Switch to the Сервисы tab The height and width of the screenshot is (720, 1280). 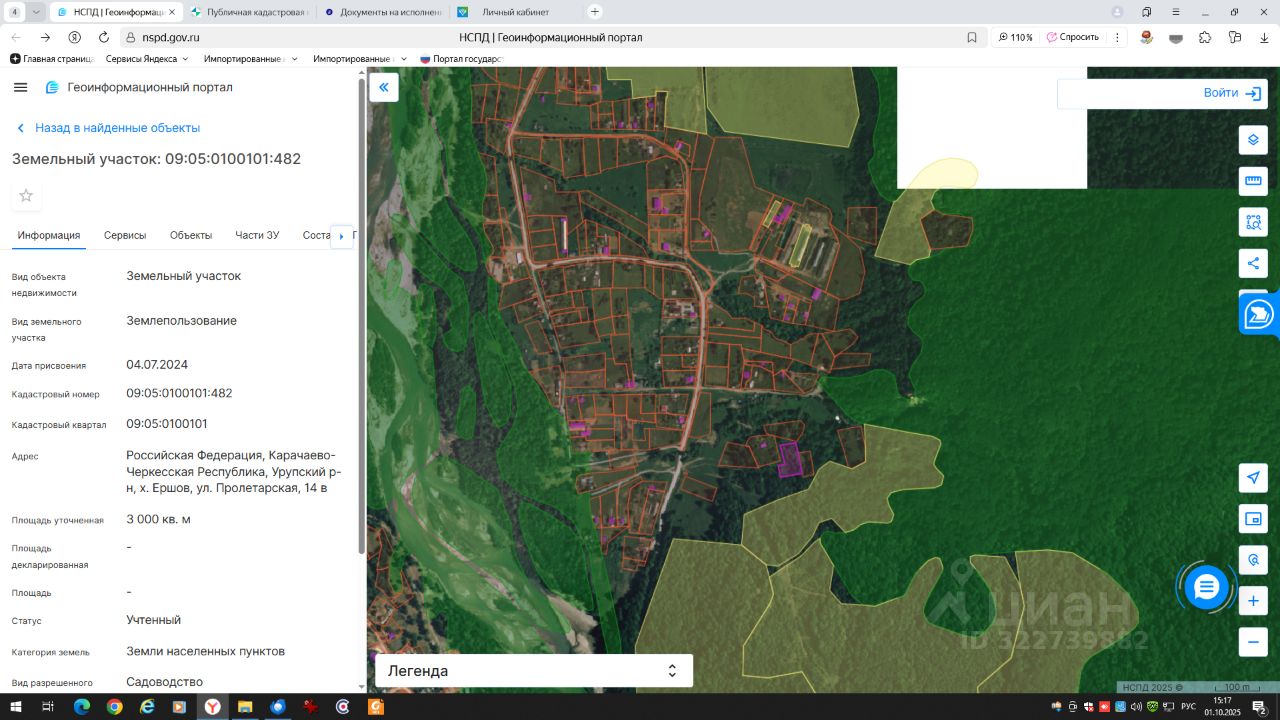pos(125,236)
